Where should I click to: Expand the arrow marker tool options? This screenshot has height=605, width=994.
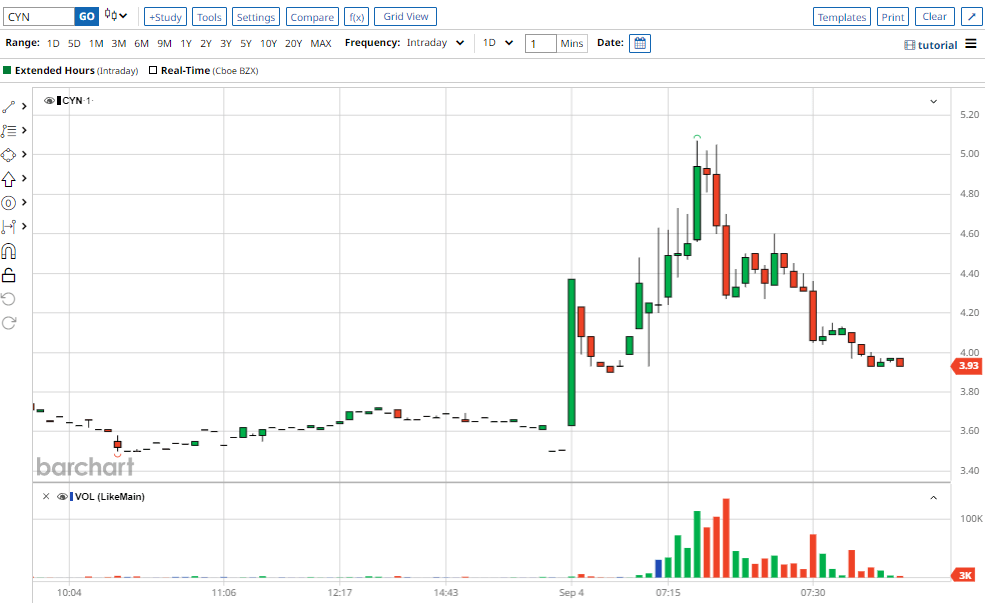pyautogui.click(x=24, y=179)
